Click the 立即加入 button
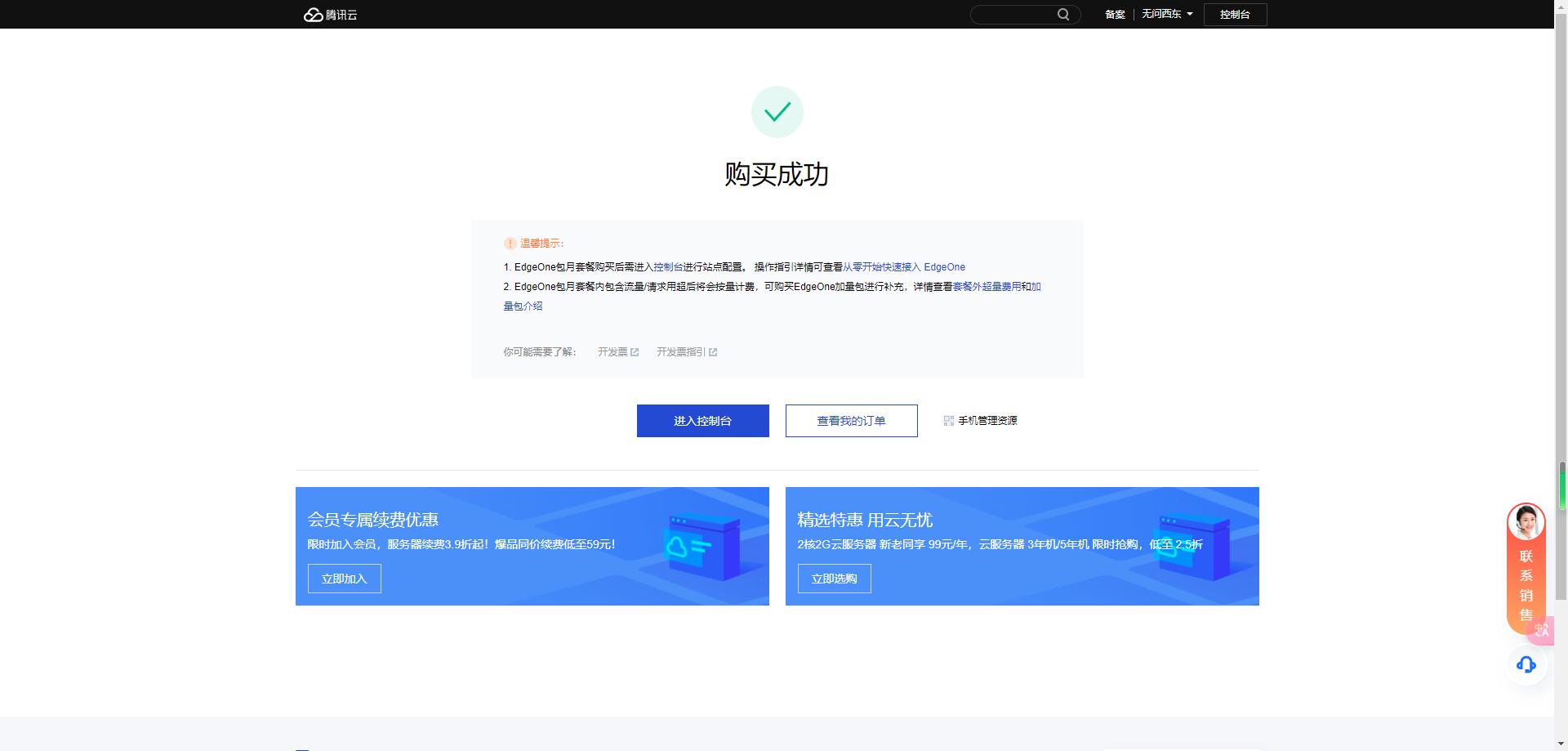The image size is (1568, 751). (x=345, y=579)
